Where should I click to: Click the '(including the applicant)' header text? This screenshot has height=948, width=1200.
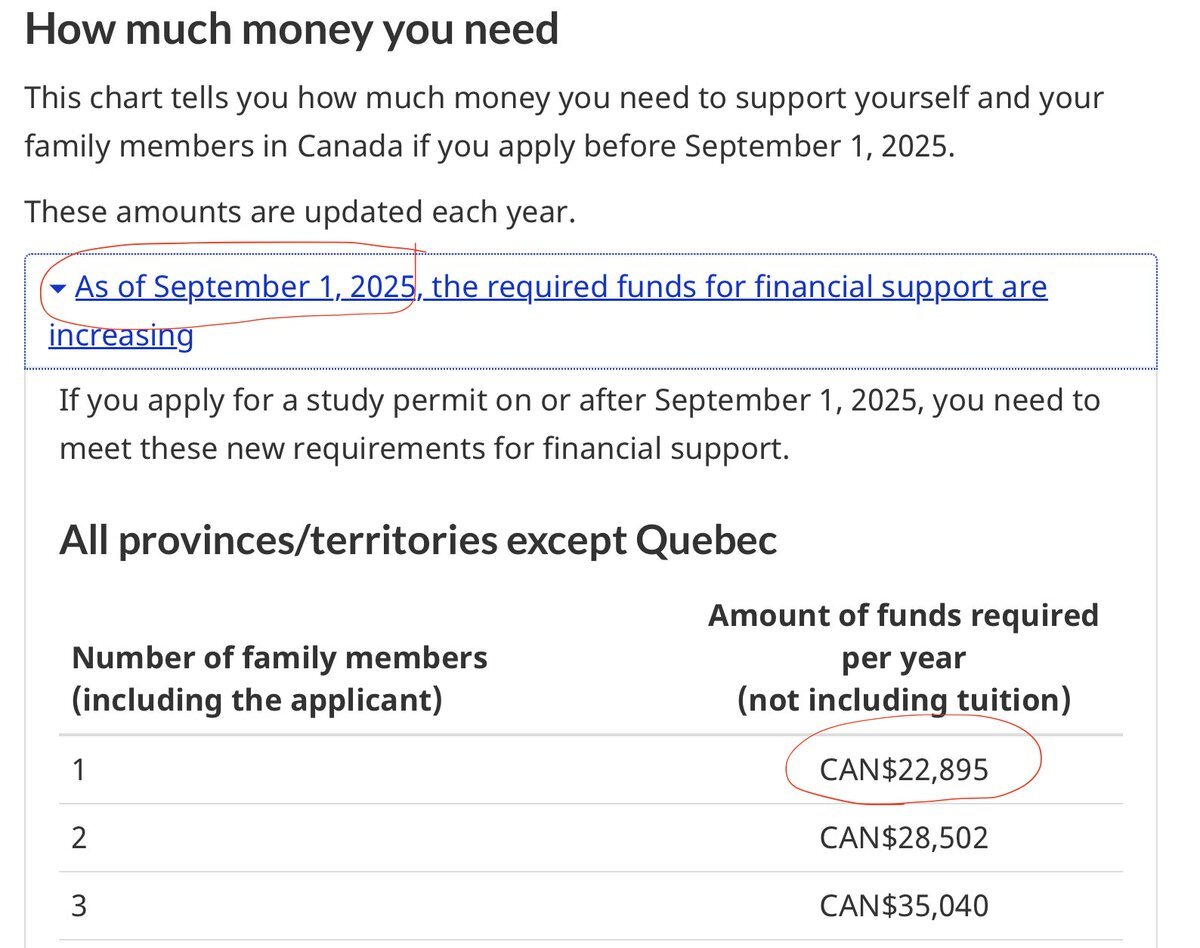click(x=257, y=700)
